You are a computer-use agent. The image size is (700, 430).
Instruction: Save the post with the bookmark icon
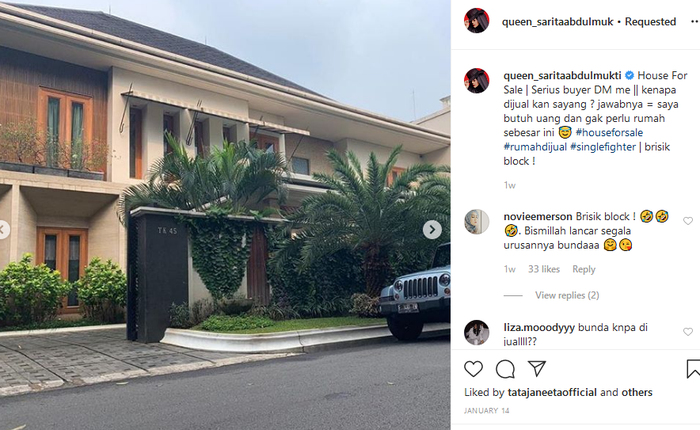(x=694, y=369)
